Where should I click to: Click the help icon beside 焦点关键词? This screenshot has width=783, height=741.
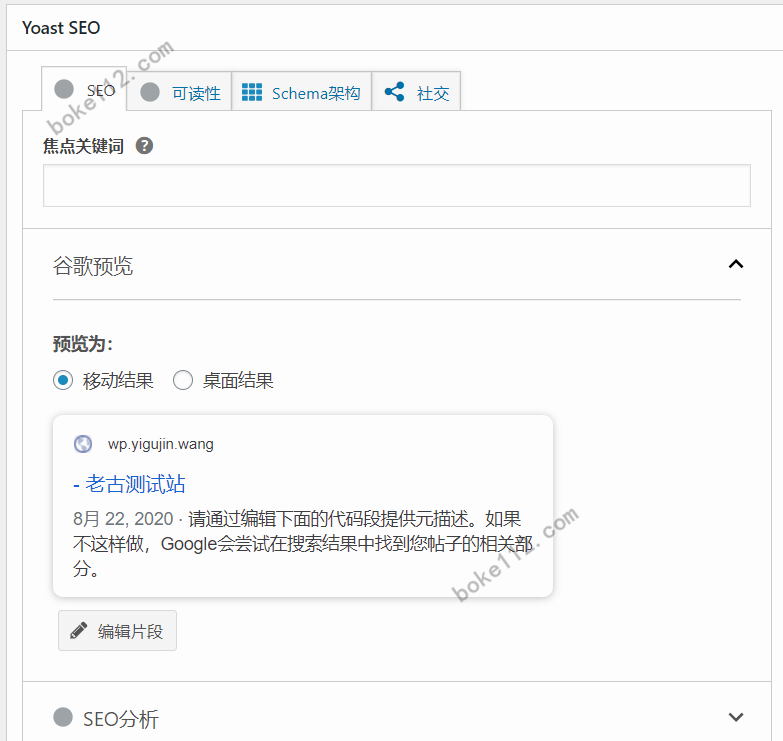[x=144, y=146]
